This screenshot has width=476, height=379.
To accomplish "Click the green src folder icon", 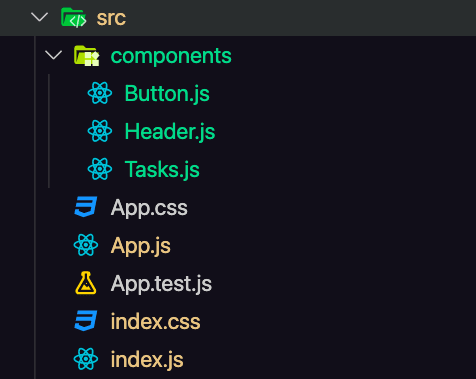I will point(74,17).
